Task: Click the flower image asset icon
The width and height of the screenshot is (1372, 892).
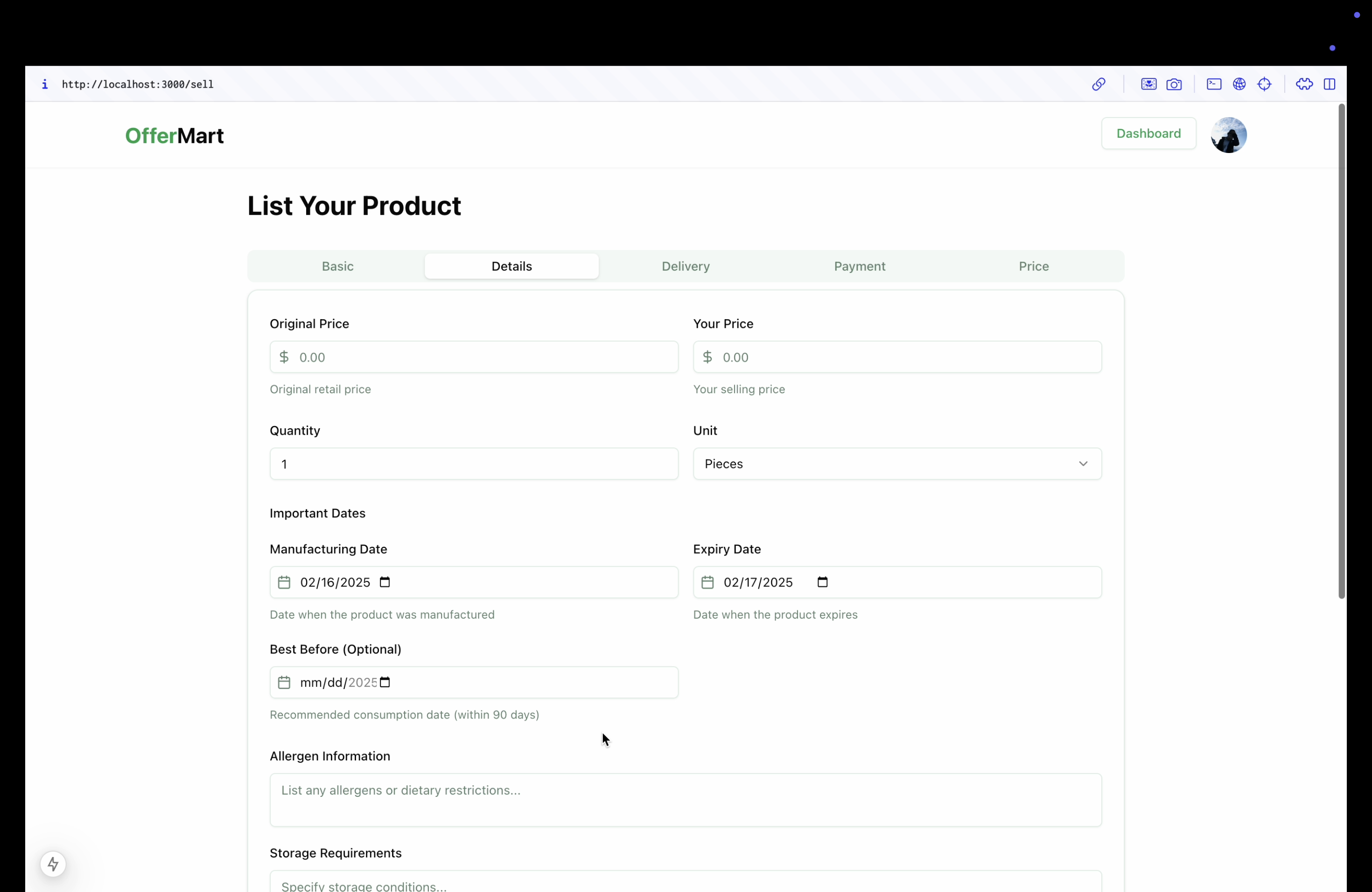Action: click(x=1148, y=84)
